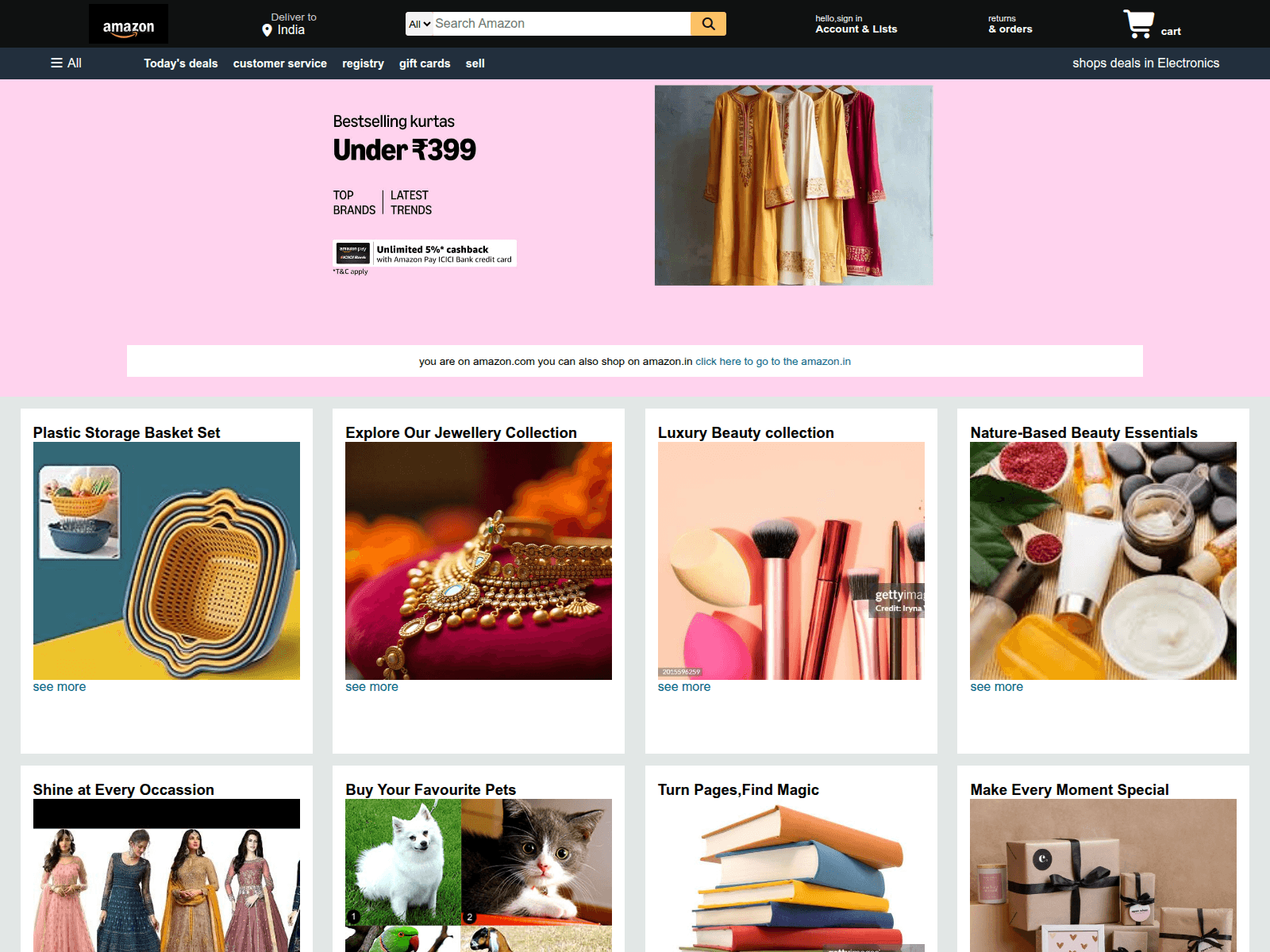Open the Nature-Based Beauty Essentials image

1103,561
